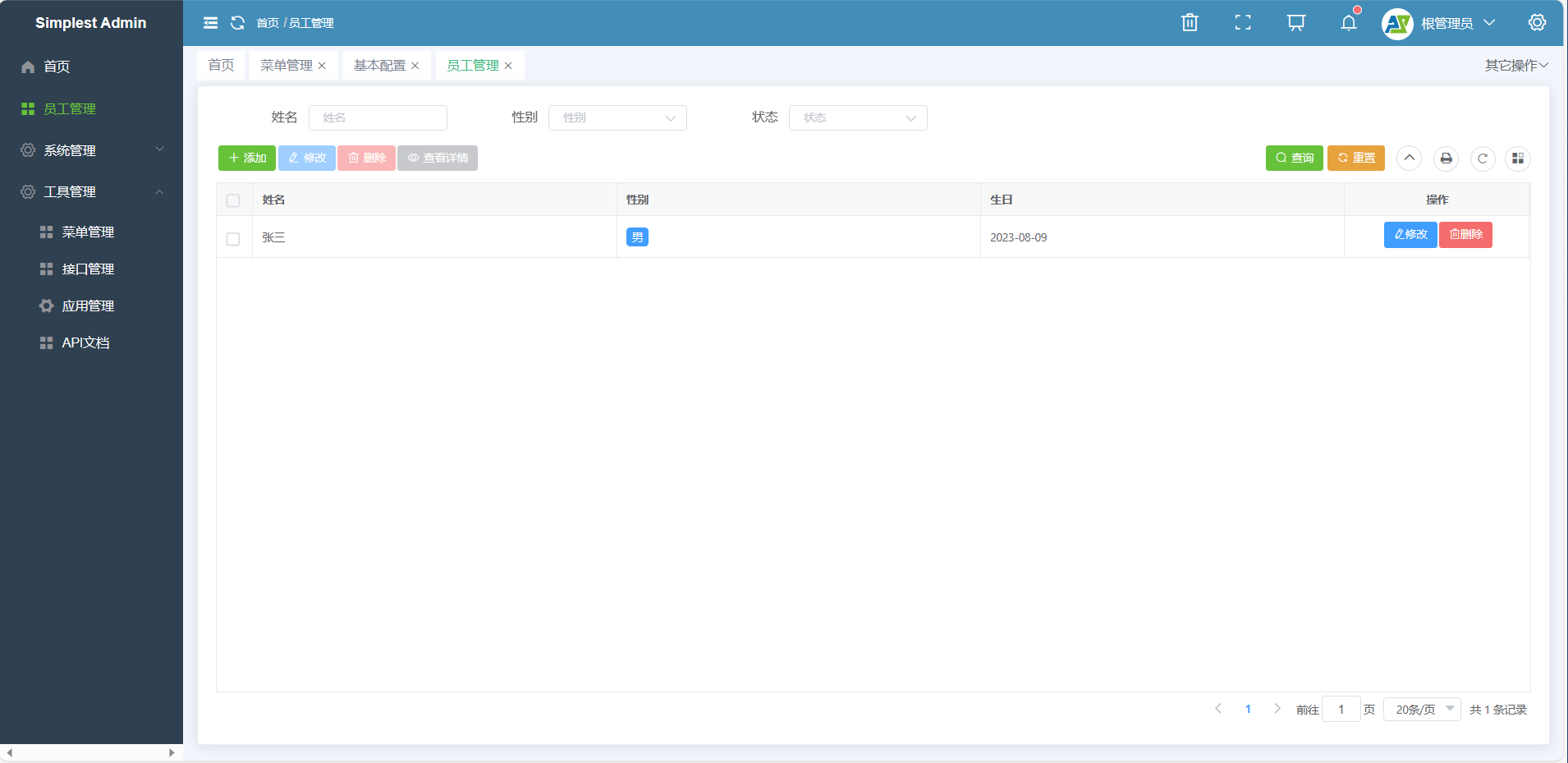The height and width of the screenshot is (763, 1568).
Task: Select all rows with header checkbox
Action: tap(233, 200)
